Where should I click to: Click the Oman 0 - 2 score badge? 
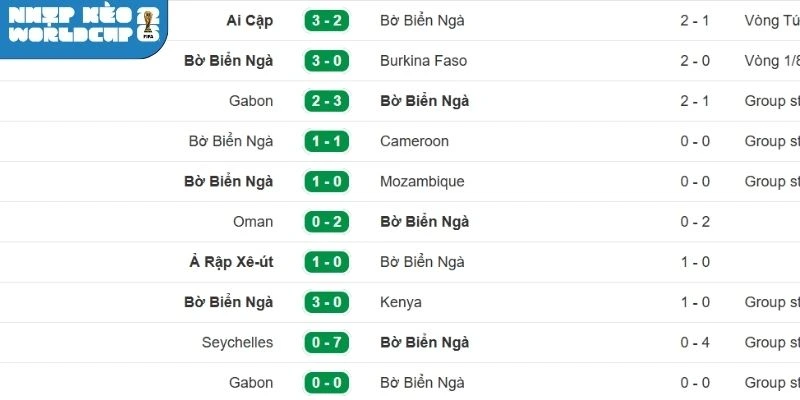[x=326, y=222]
